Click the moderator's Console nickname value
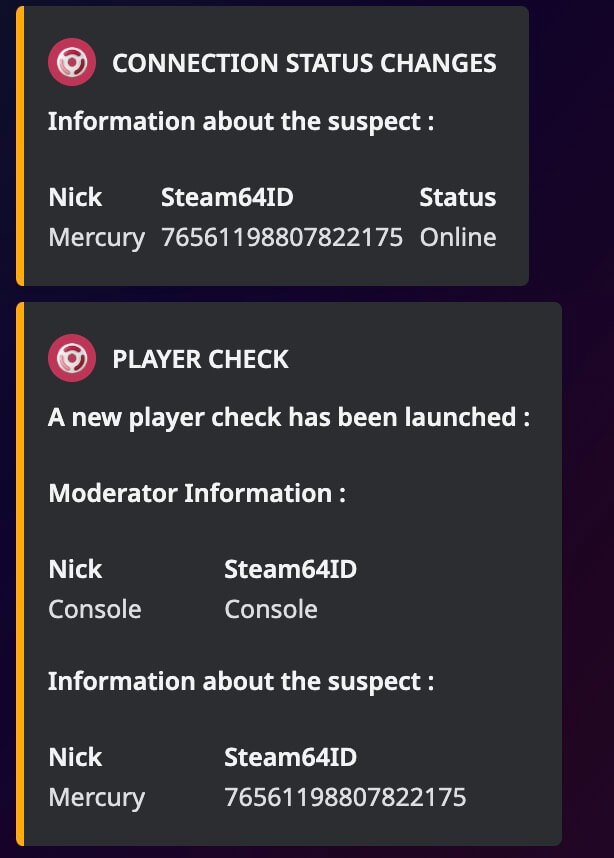 95,609
